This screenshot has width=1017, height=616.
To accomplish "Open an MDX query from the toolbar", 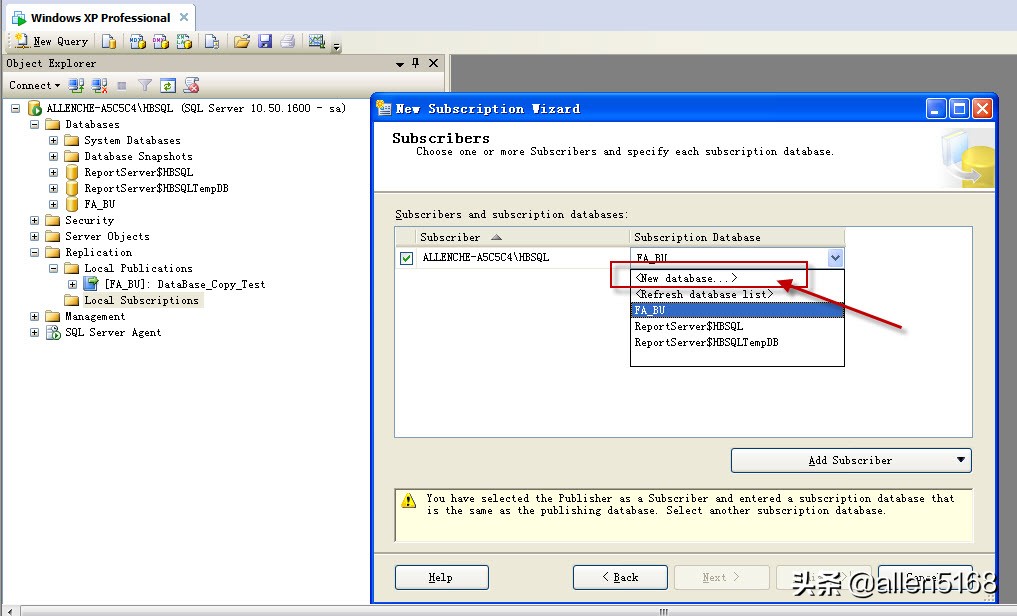I will 139,42.
